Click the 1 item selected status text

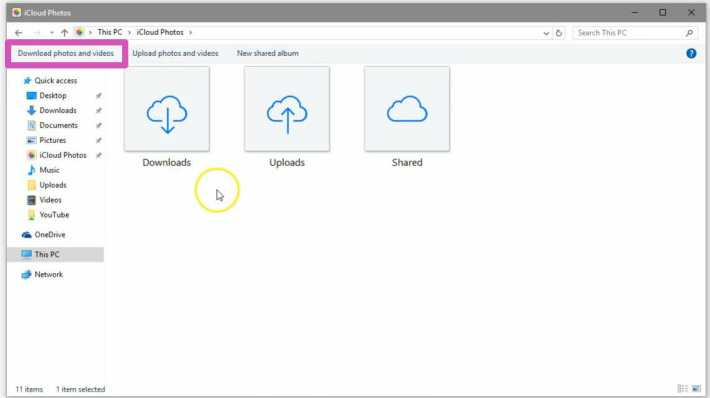(x=81, y=389)
